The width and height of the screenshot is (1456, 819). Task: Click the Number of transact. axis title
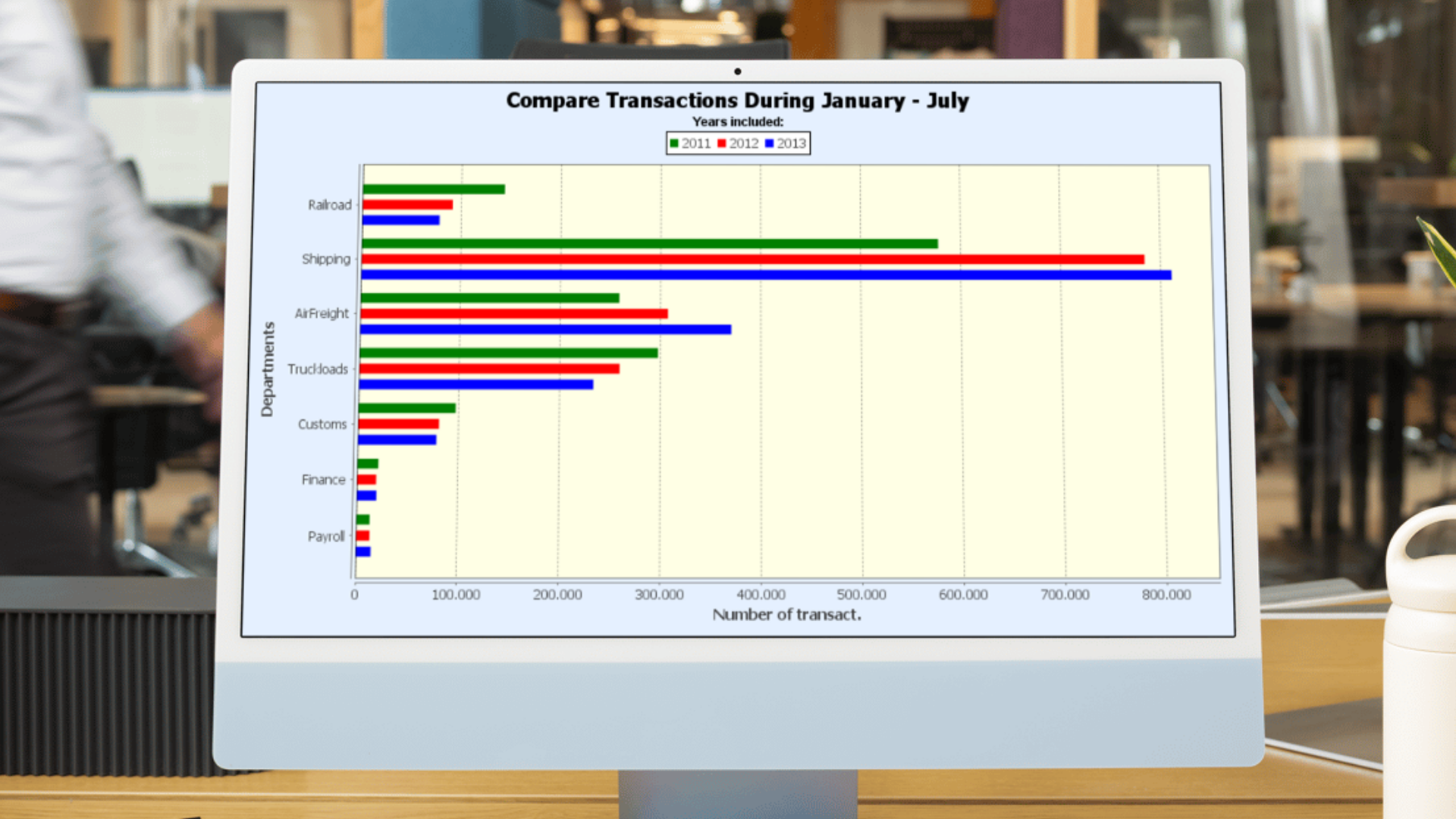click(786, 615)
